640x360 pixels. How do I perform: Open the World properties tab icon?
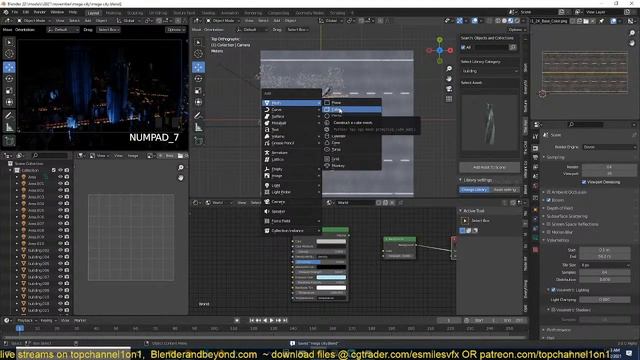click(x=536, y=186)
